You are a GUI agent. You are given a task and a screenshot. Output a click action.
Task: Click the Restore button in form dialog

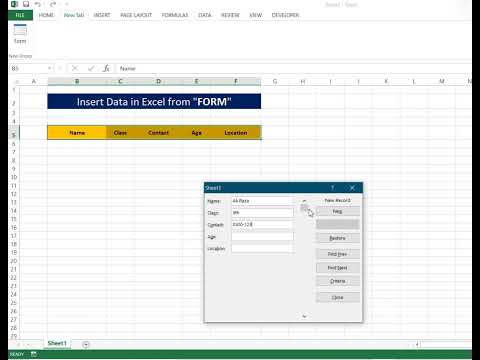[x=338, y=238]
